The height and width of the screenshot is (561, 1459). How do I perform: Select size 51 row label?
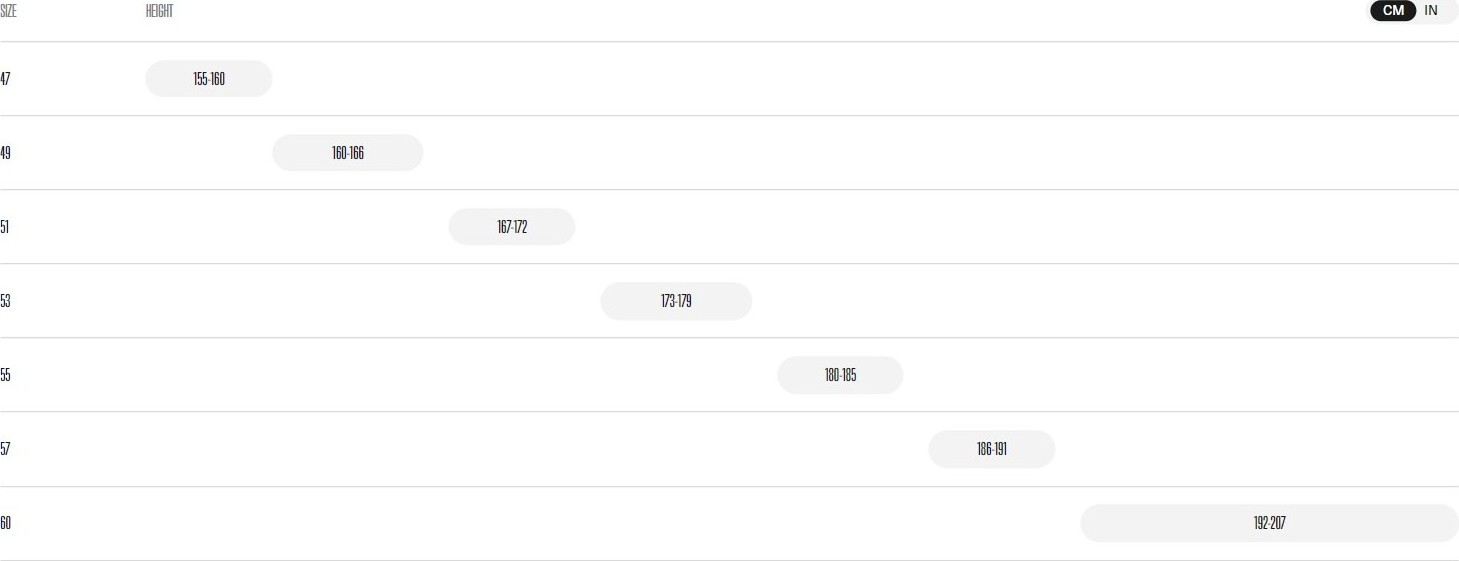coord(5,227)
